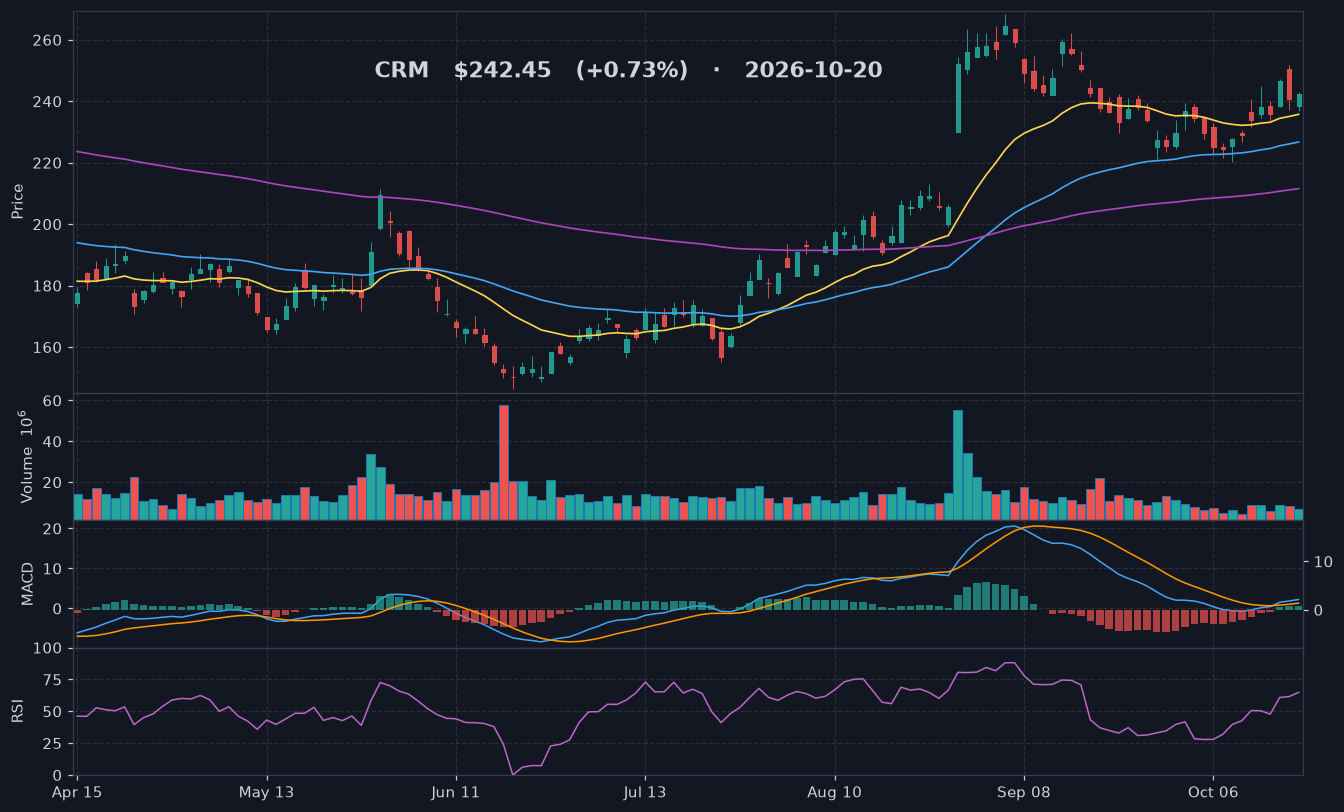Select the RSI axis label
The image size is (1344, 812).
17,711
